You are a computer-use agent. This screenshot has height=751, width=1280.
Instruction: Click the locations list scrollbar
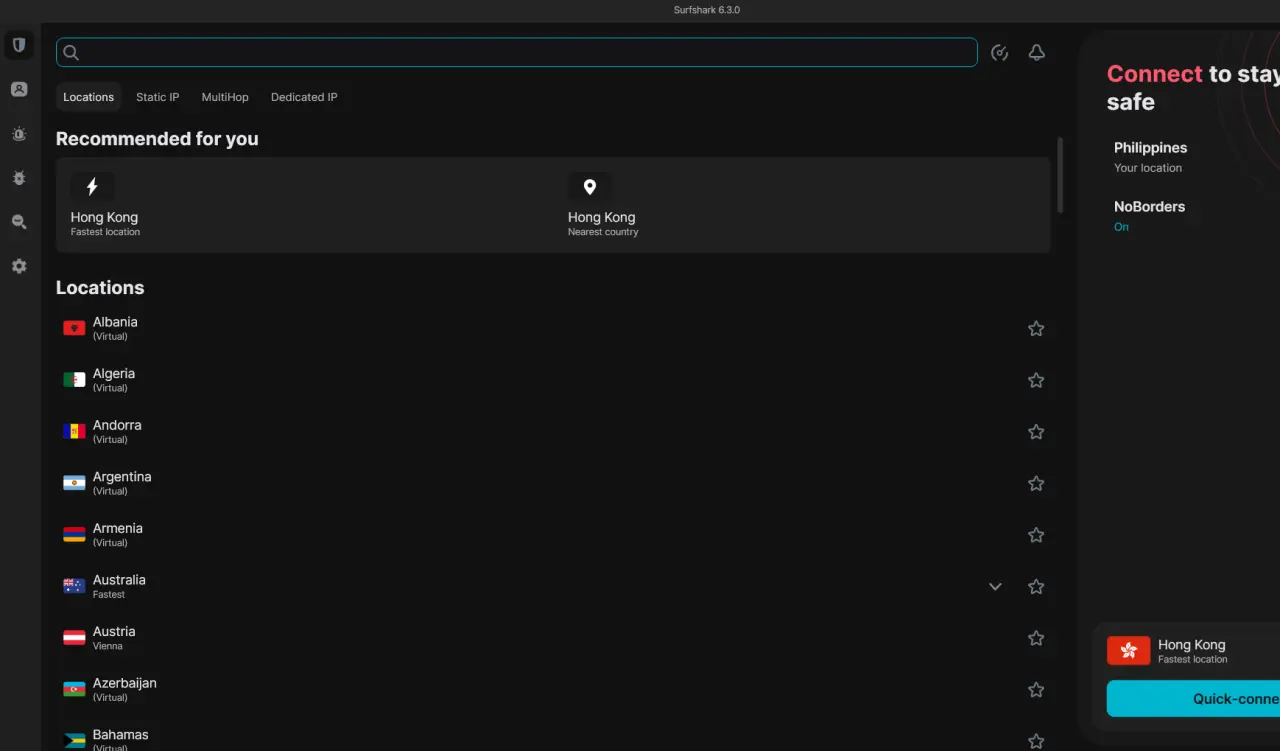[1059, 175]
